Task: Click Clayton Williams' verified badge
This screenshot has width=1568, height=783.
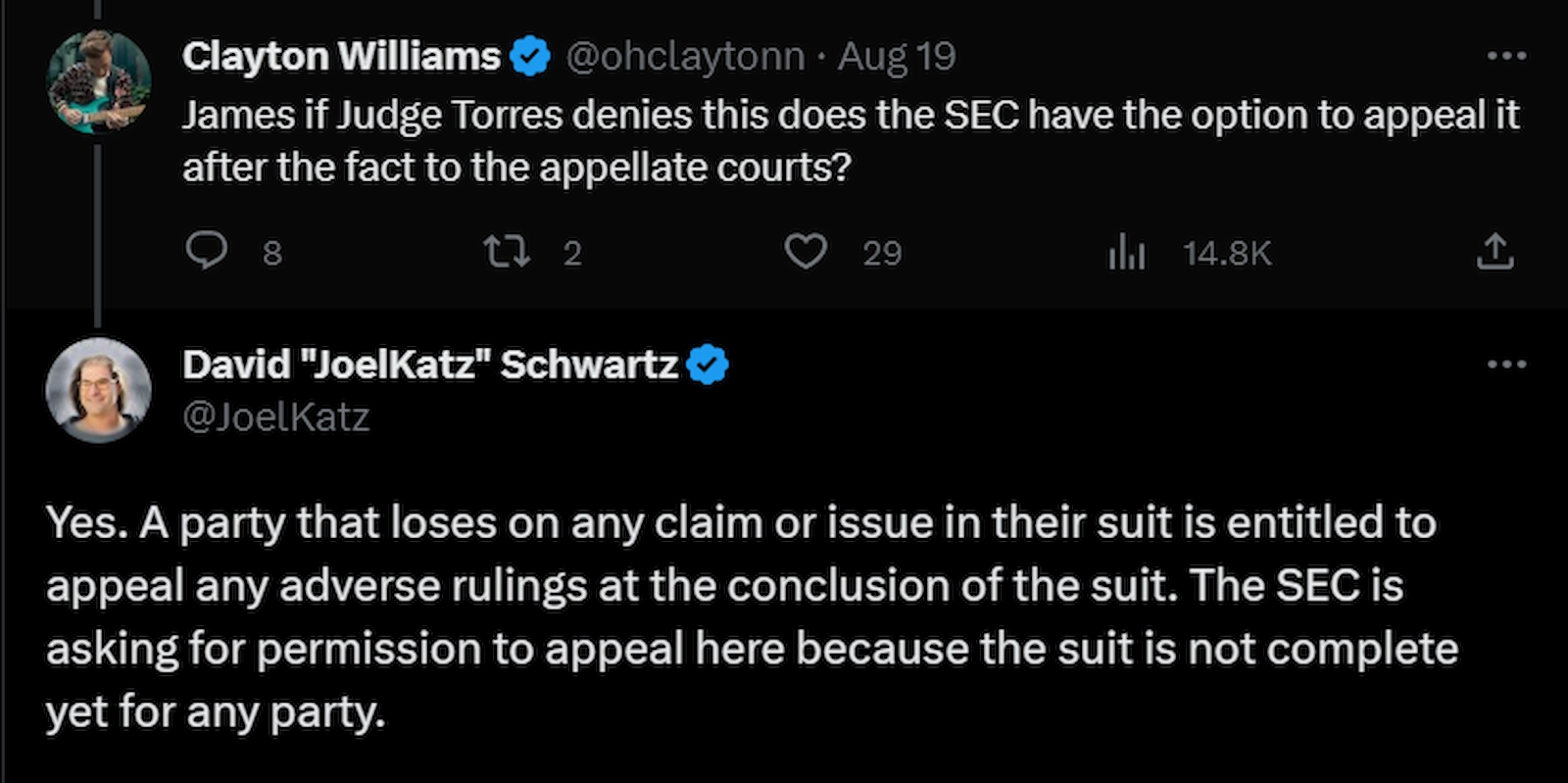Action: (530, 55)
